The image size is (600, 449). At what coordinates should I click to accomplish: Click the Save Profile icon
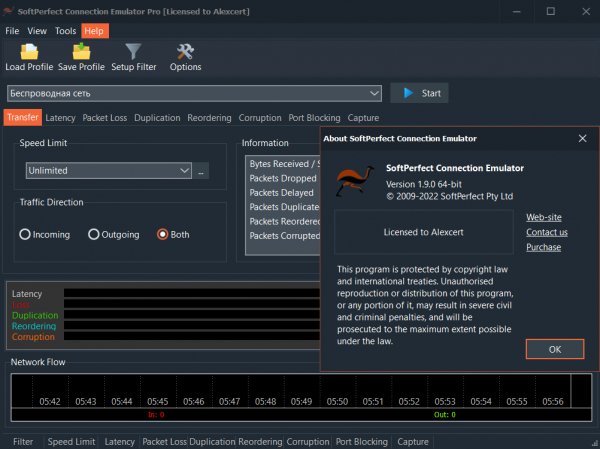(x=81, y=52)
